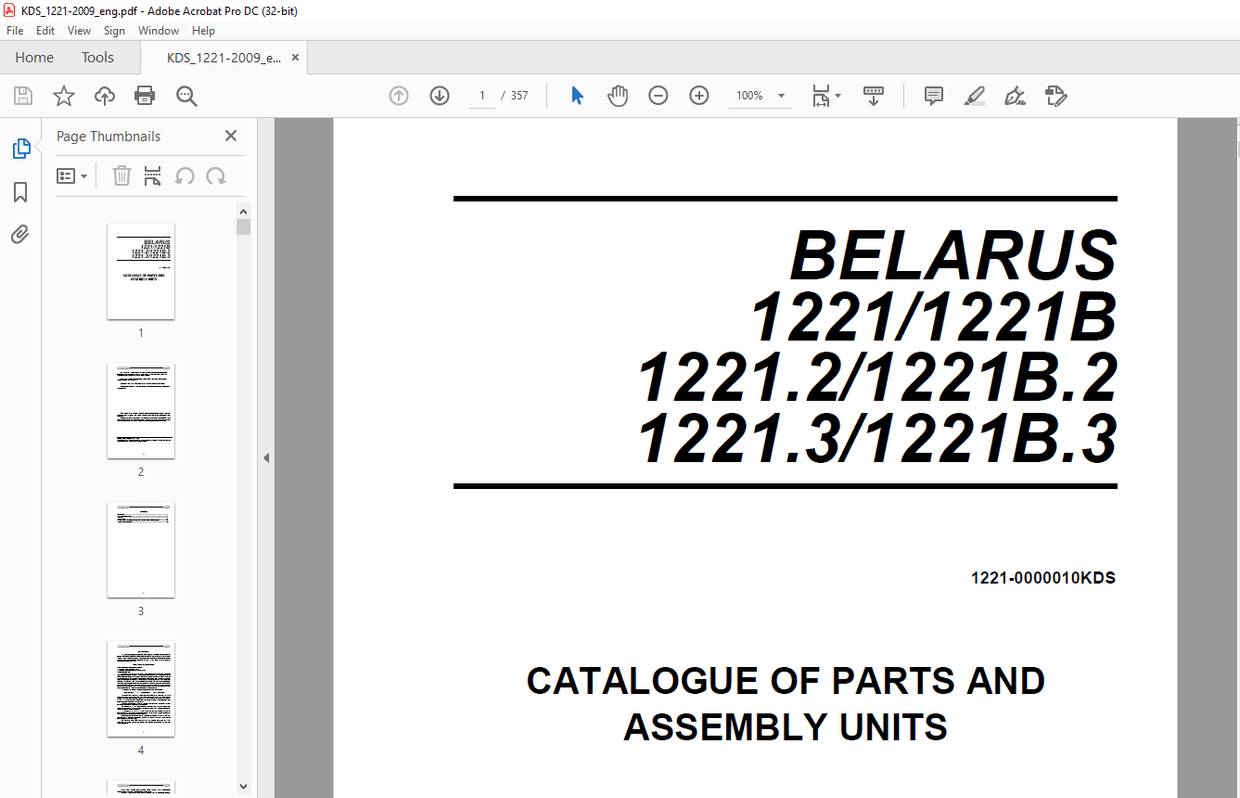The height and width of the screenshot is (798, 1240).
Task: Click zoom out to reduce magnification
Action: click(657, 95)
